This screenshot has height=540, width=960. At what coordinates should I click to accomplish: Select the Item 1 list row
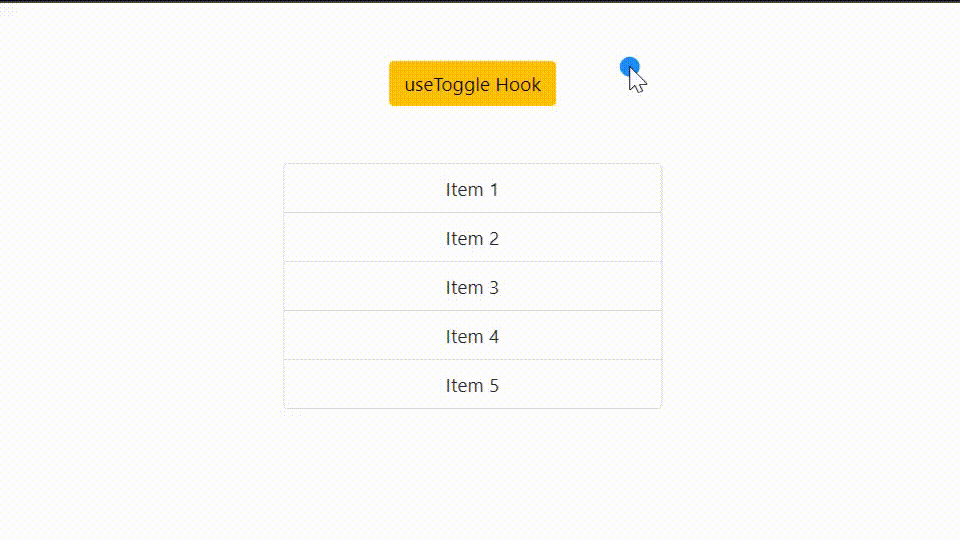[472, 189]
